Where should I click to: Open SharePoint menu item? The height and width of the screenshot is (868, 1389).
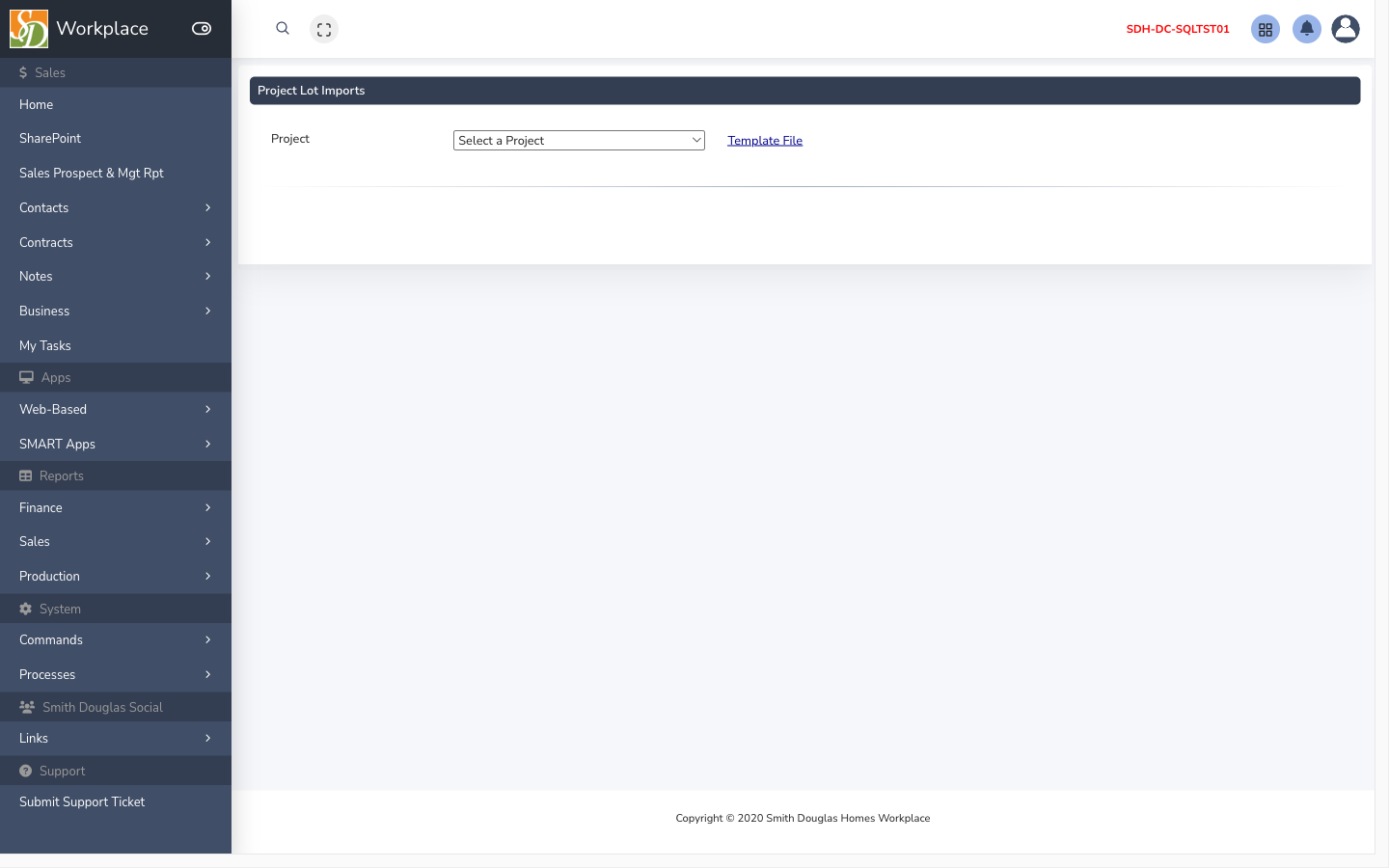coord(116,138)
